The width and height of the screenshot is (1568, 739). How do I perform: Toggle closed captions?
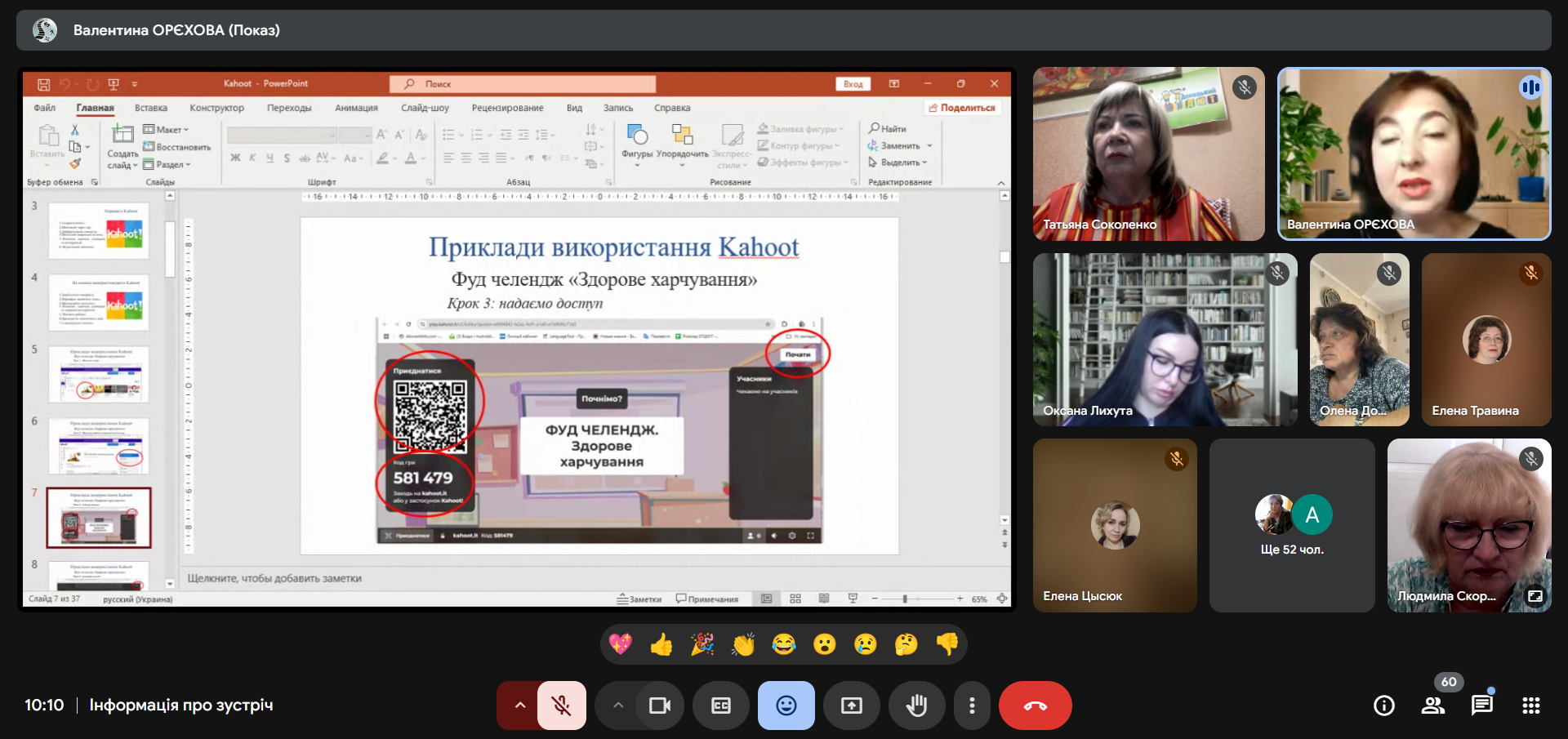point(720,706)
